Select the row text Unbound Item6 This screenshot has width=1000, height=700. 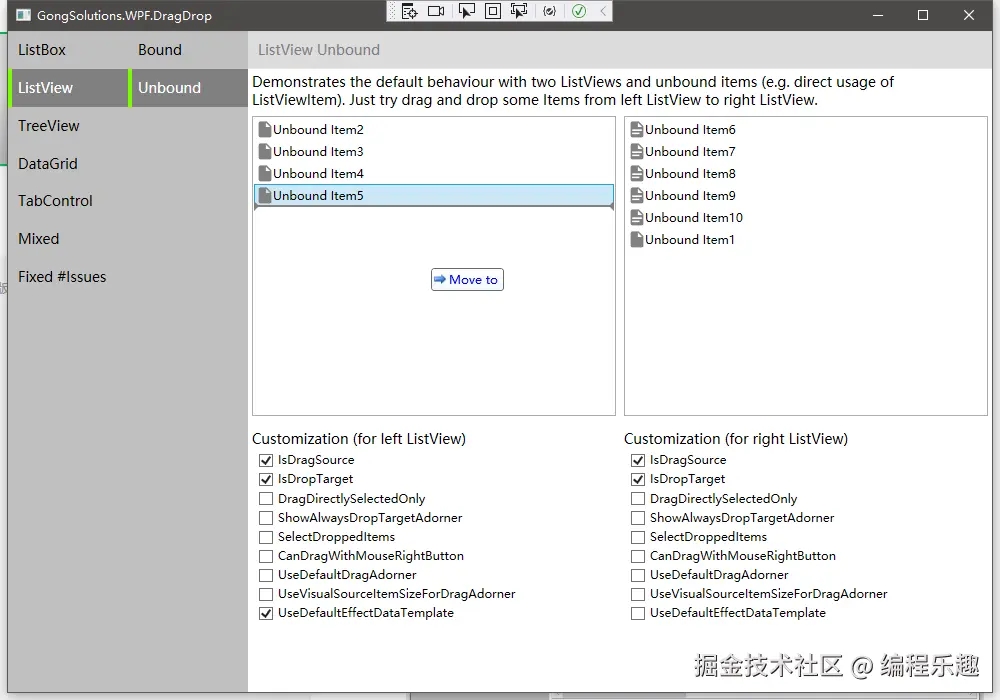click(x=690, y=129)
